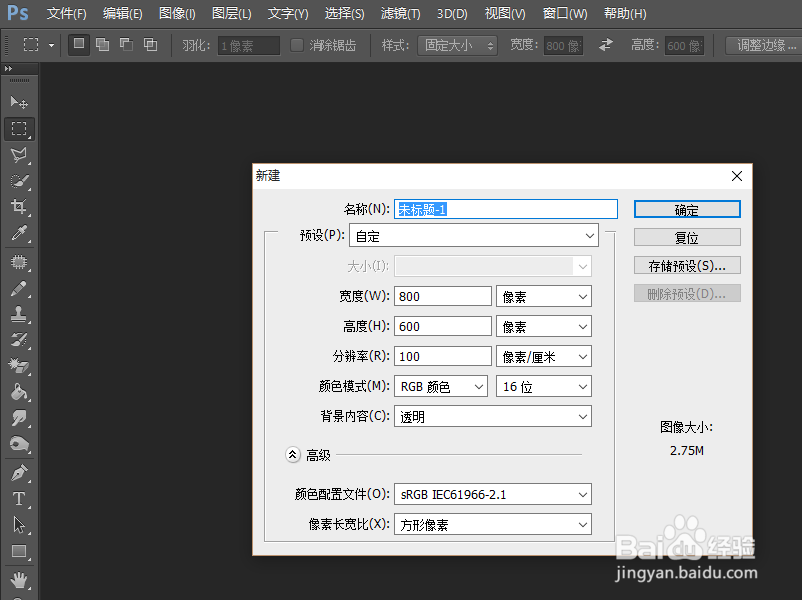Screen dimensions: 802x600
Task: Select the Move tool
Action: point(19,101)
